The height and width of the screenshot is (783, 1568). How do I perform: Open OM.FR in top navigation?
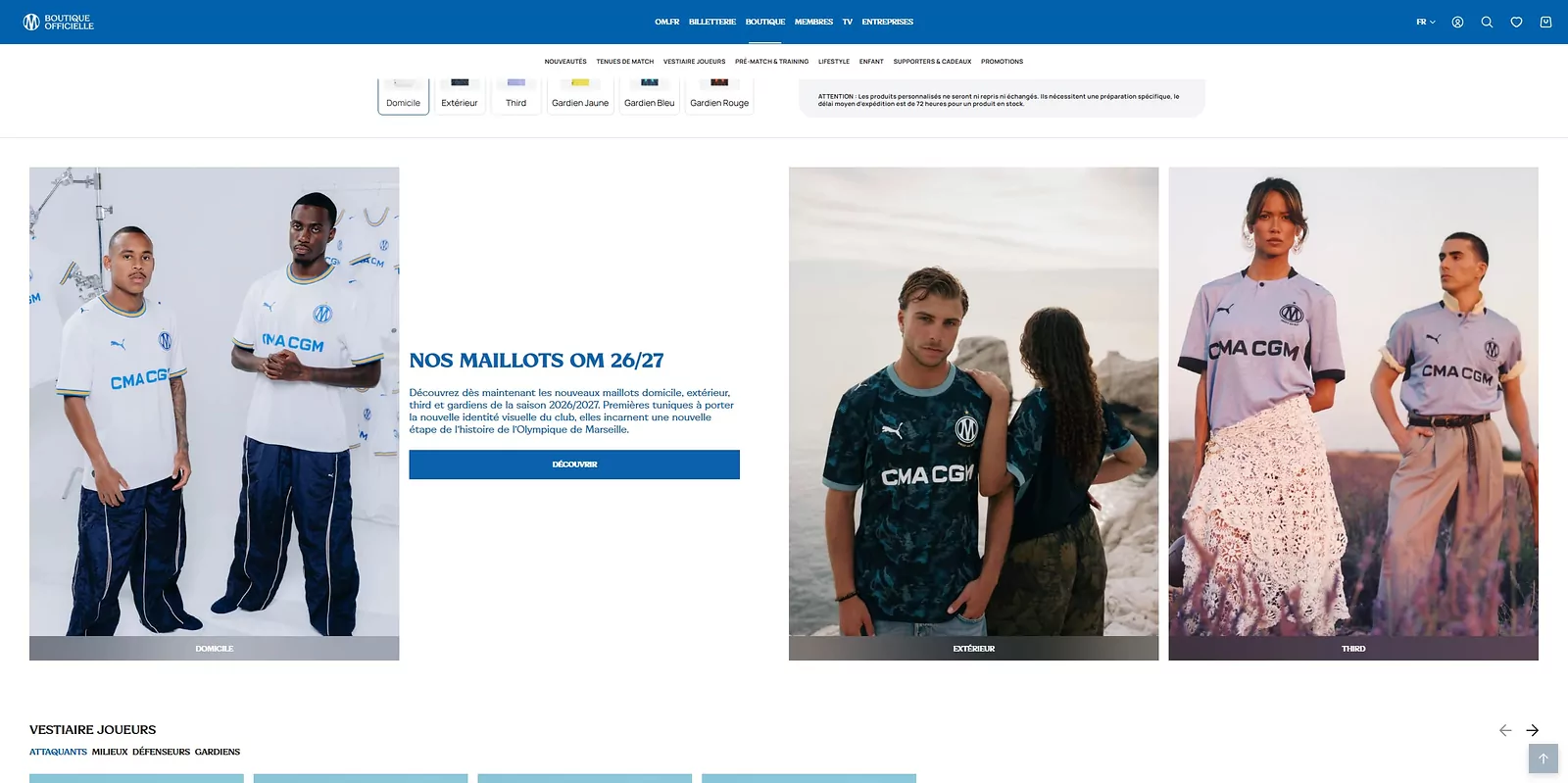[667, 22]
